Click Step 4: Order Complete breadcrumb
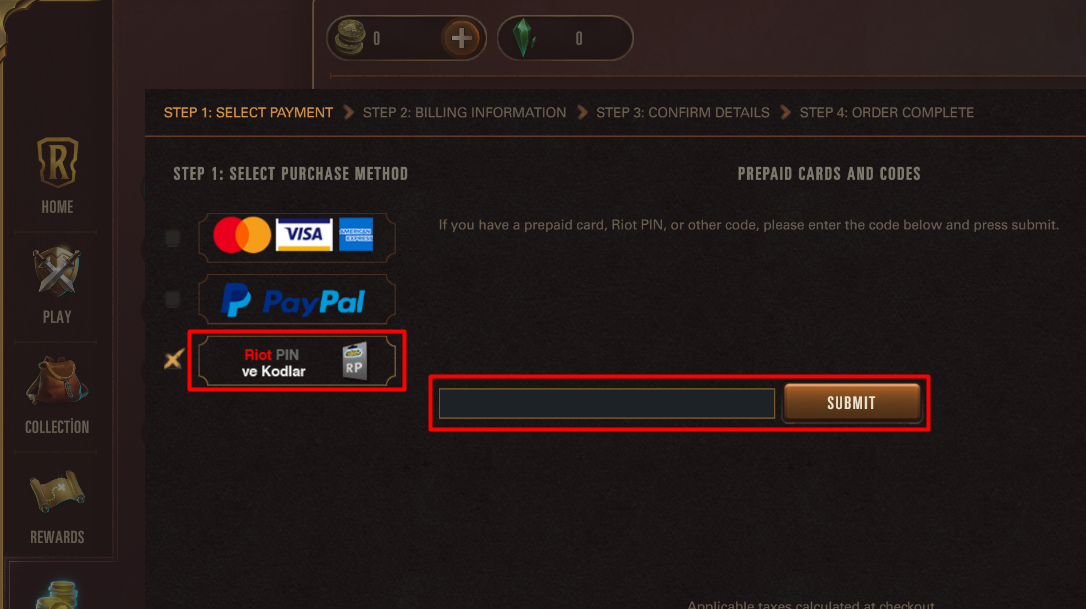 887,113
